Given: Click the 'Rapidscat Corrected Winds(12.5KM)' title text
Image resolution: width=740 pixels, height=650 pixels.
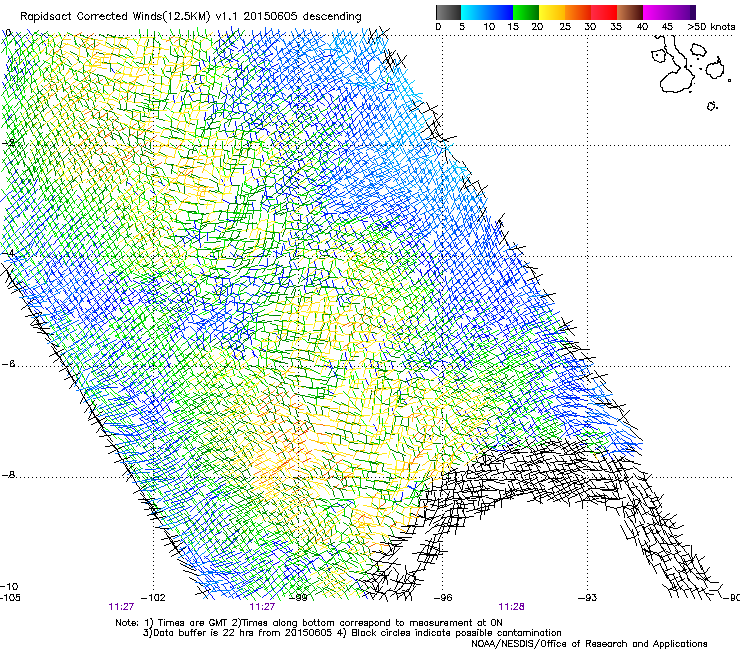Looking at the screenshot, I should pos(115,17).
